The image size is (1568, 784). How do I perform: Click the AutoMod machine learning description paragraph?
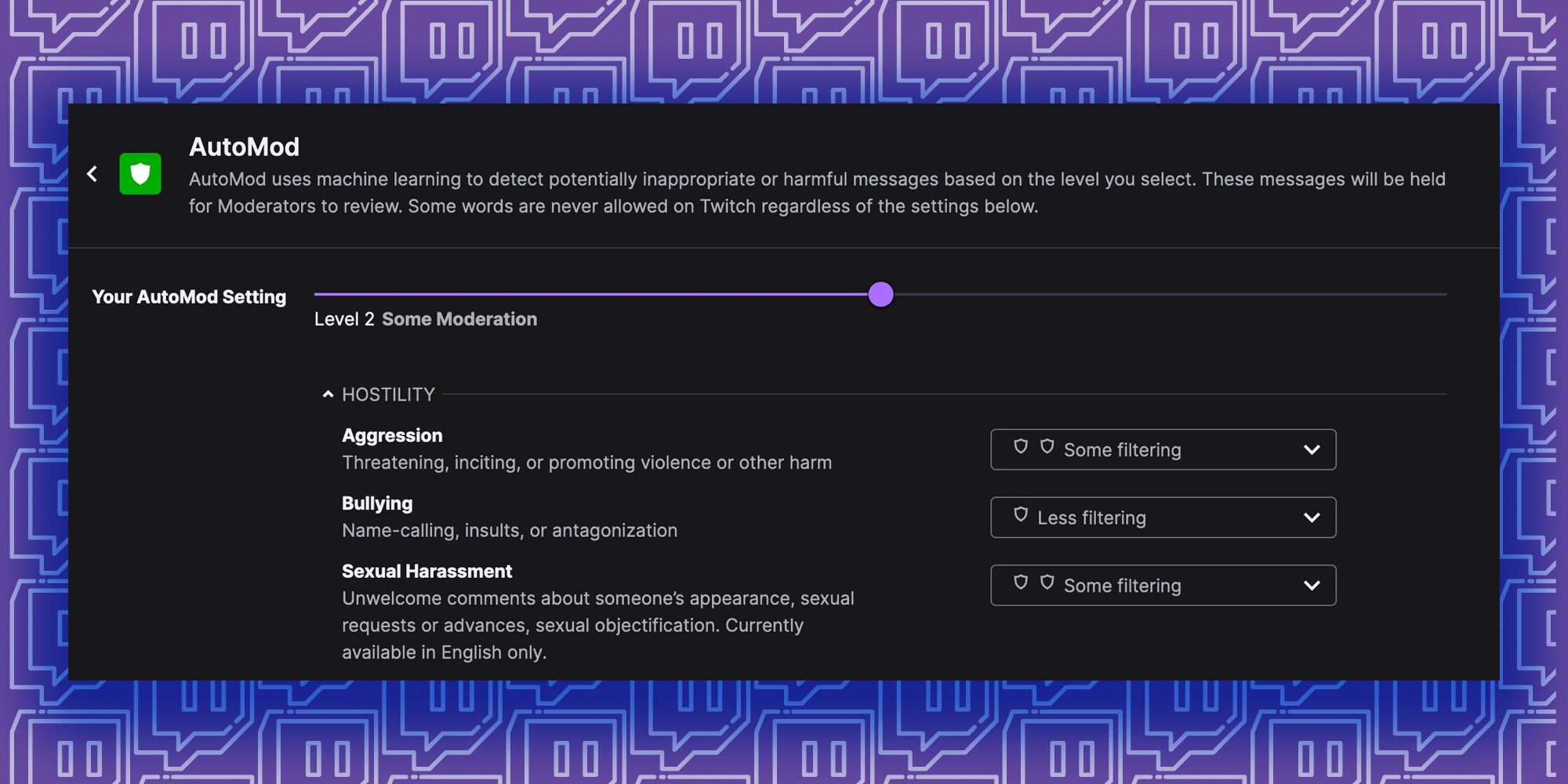coord(817,193)
